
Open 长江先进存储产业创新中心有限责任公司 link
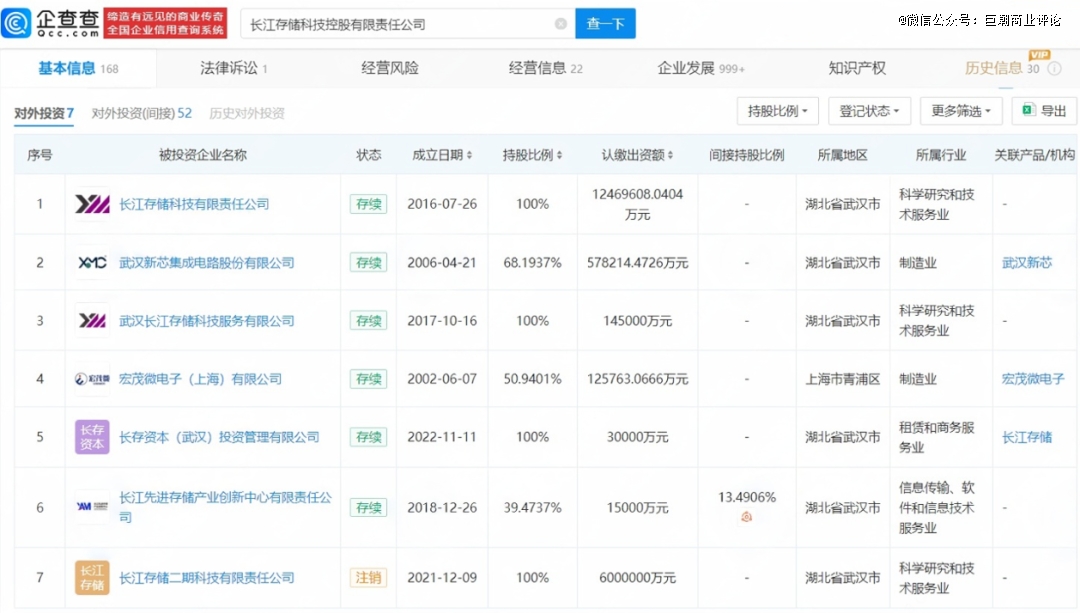tap(225, 507)
